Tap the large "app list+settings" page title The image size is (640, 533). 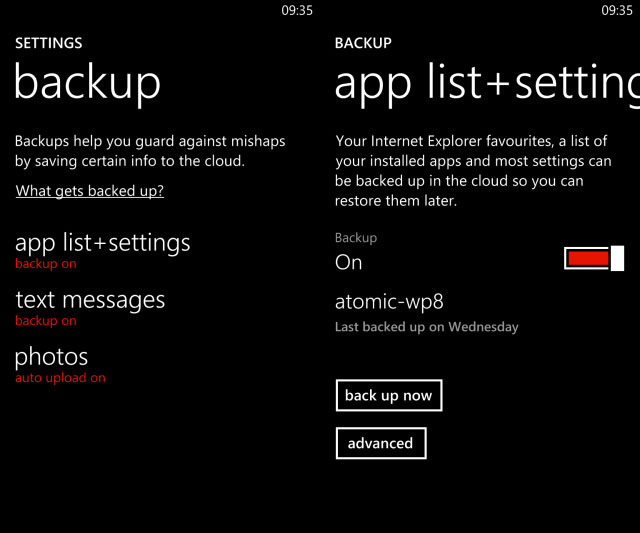click(x=487, y=83)
